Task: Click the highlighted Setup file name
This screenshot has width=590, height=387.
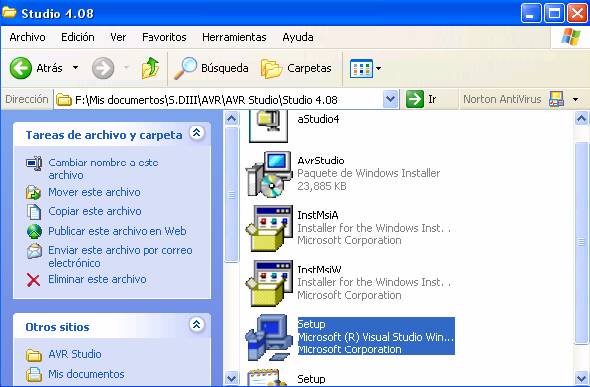Action: click(x=312, y=324)
